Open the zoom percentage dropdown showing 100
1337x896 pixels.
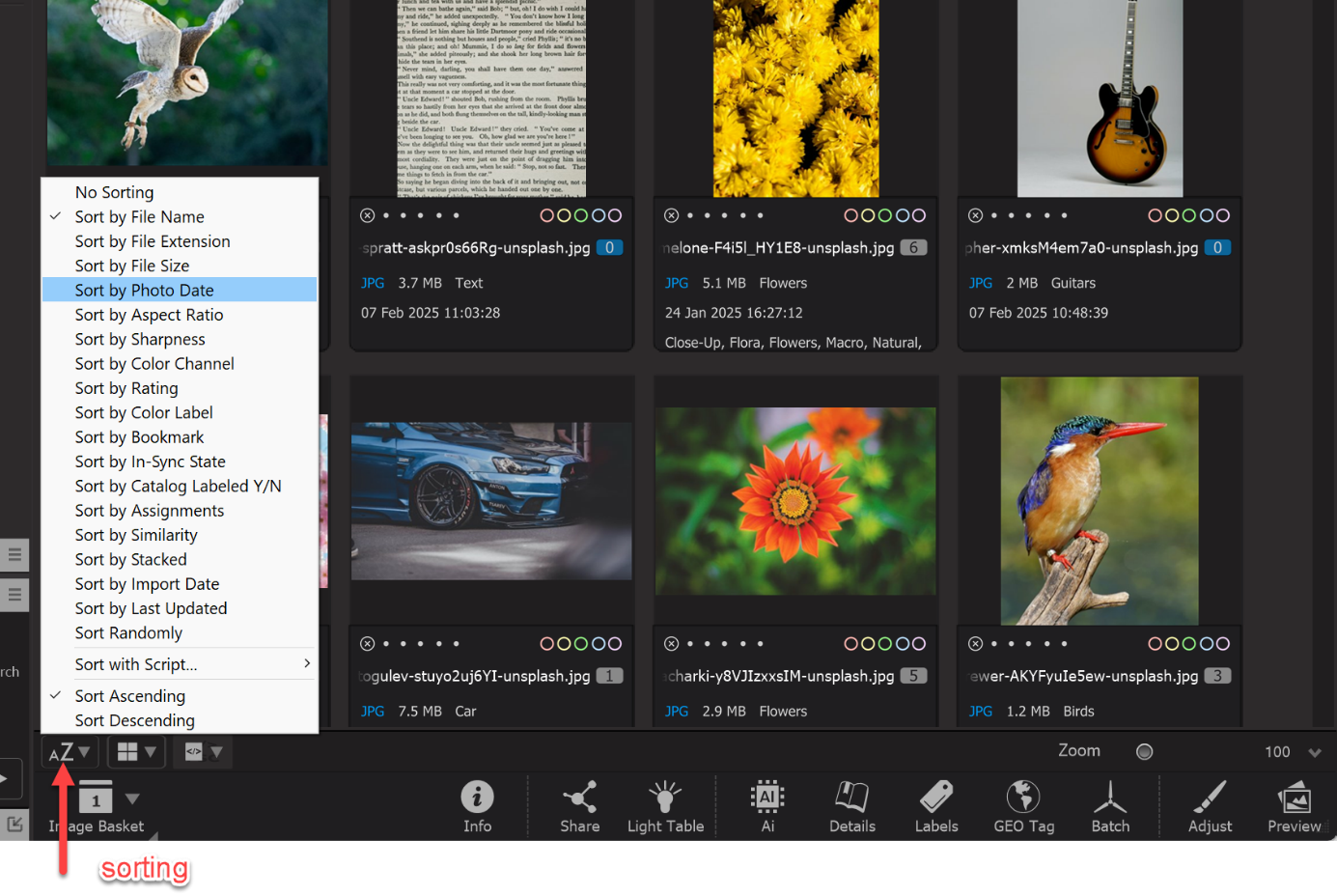coord(1315,752)
